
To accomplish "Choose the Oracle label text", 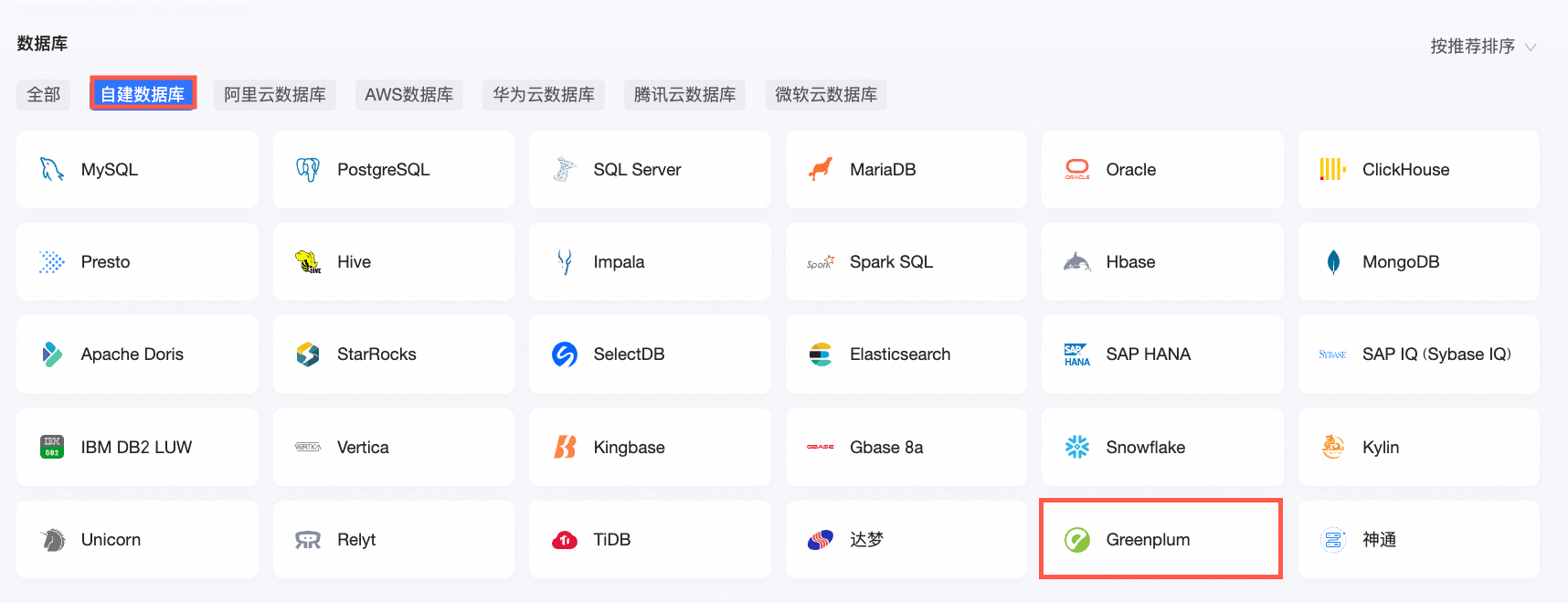I will (1130, 170).
